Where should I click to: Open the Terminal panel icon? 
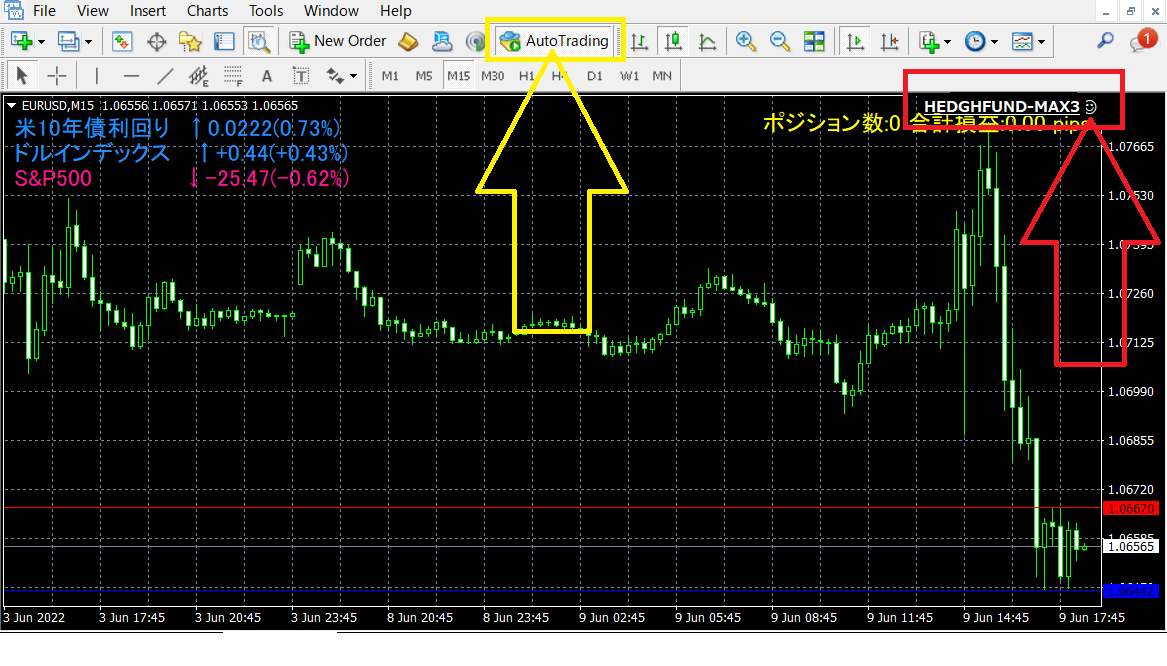[x=224, y=41]
